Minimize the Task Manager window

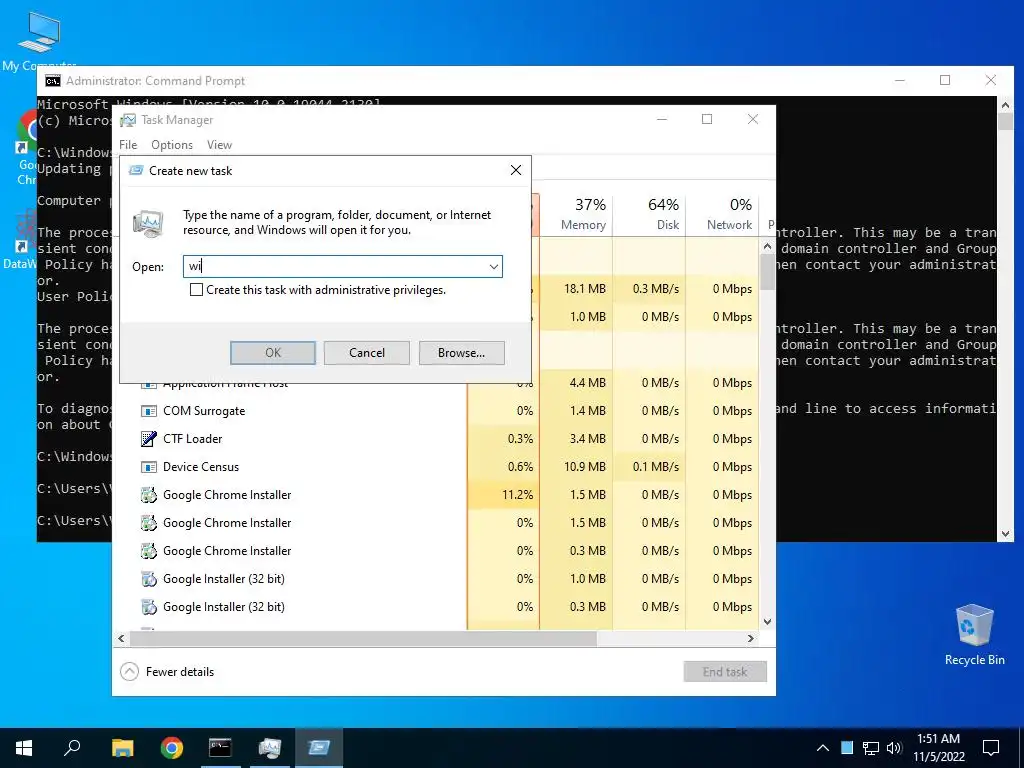point(662,120)
